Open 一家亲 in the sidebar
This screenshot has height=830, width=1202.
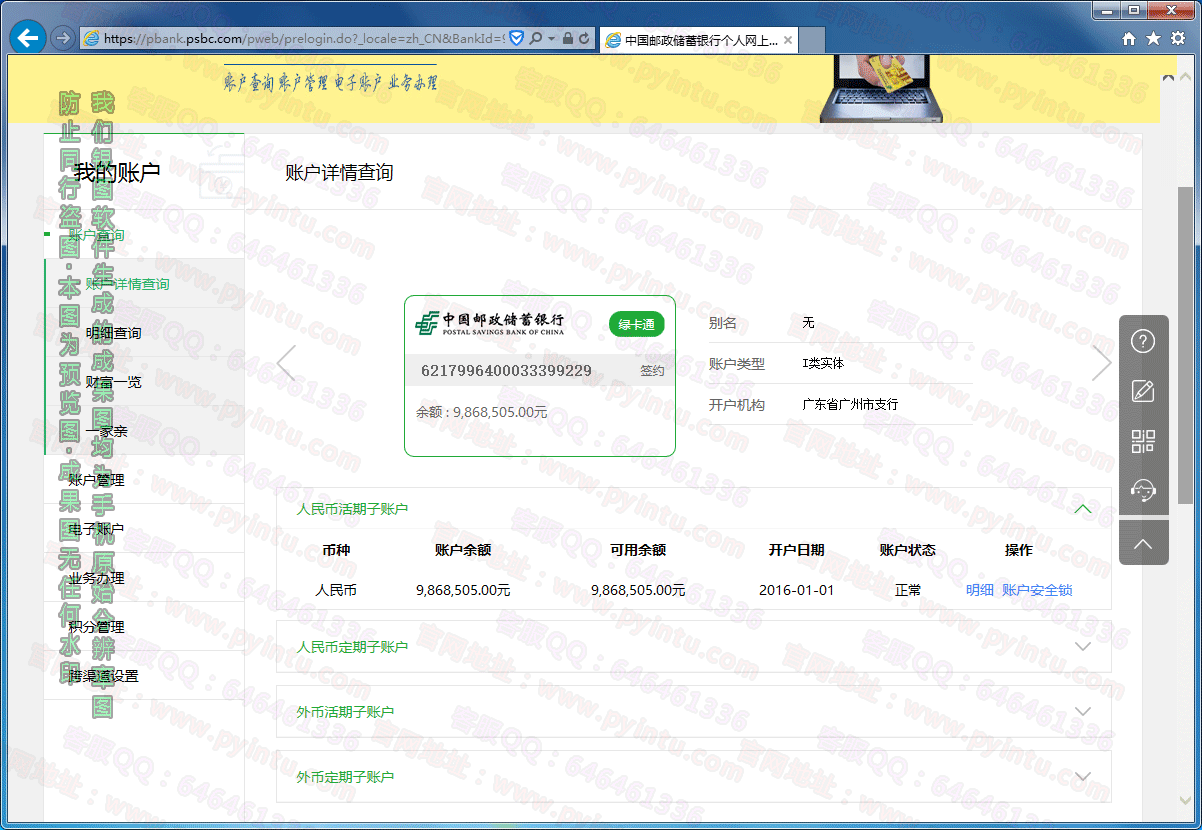pyautogui.click(x=106, y=431)
